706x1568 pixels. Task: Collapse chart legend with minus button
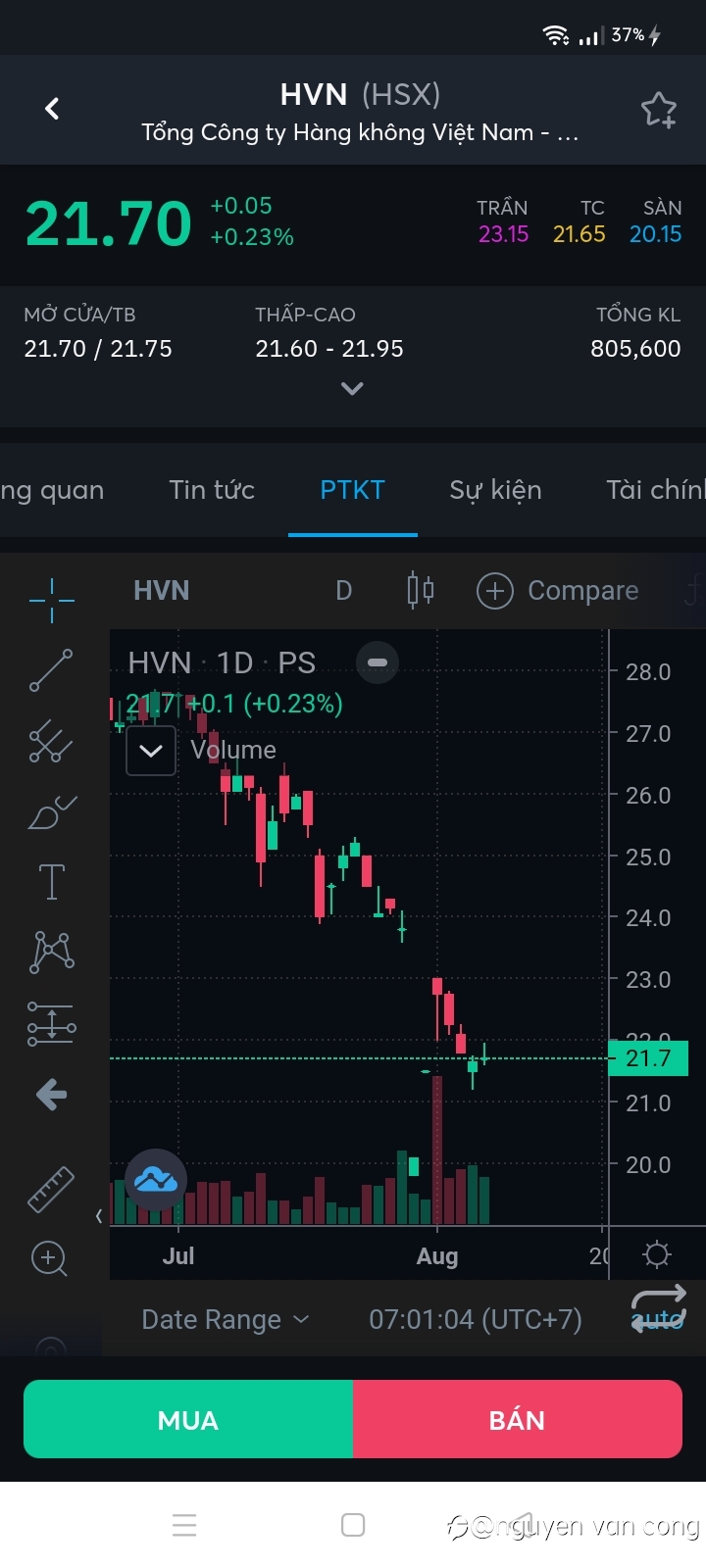(x=377, y=662)
